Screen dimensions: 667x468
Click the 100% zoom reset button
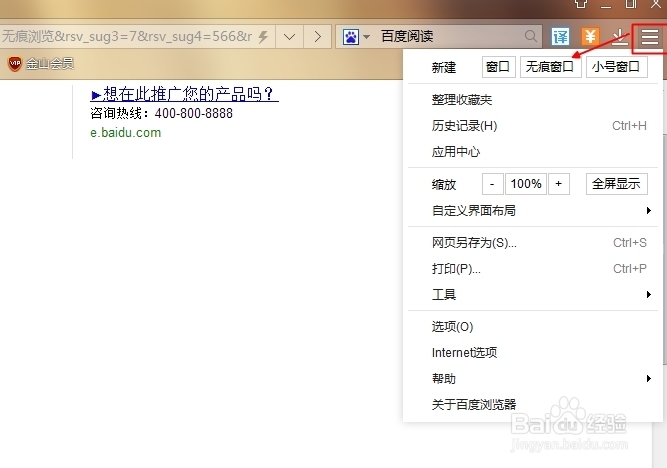[x=526, y=184]
